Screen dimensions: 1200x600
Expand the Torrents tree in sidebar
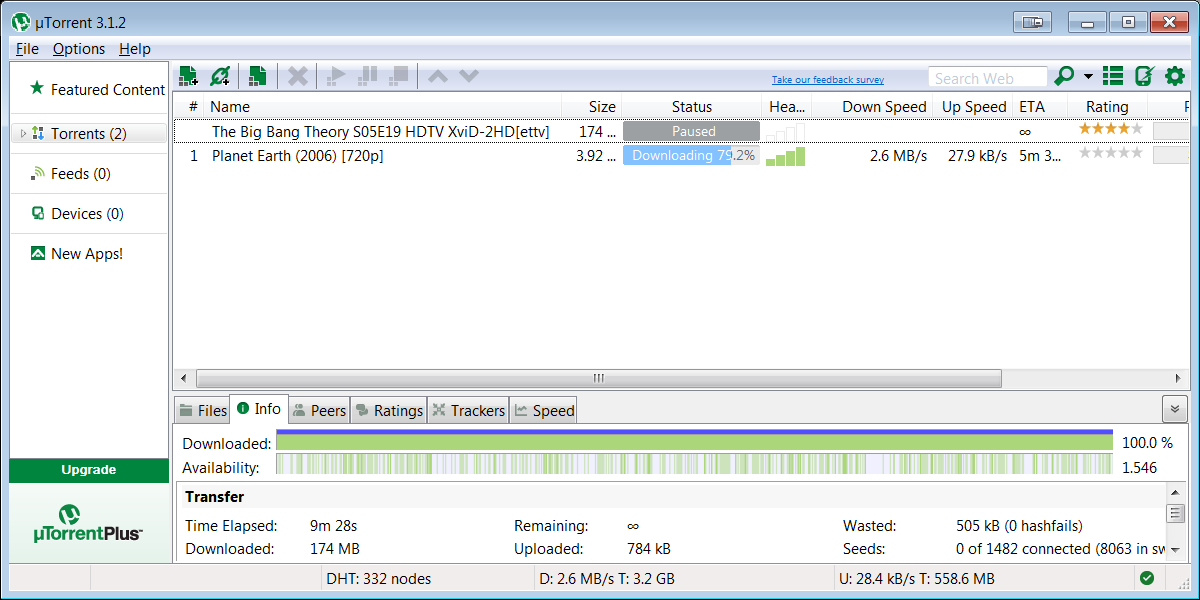pos(24,133)
